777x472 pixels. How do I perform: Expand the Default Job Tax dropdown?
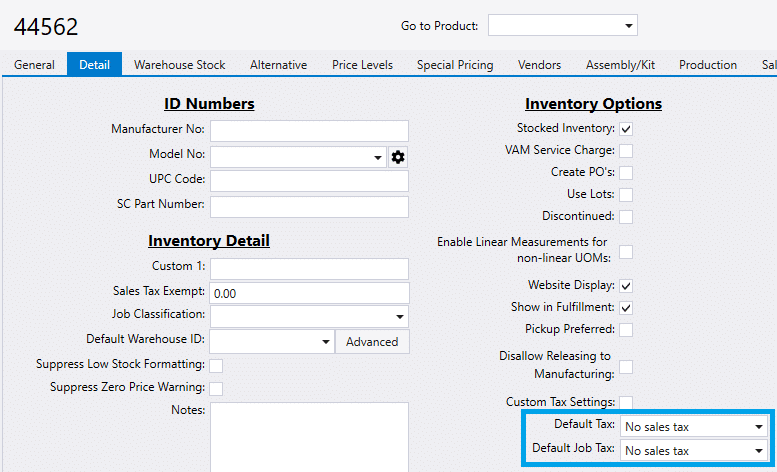click(694, 451)
